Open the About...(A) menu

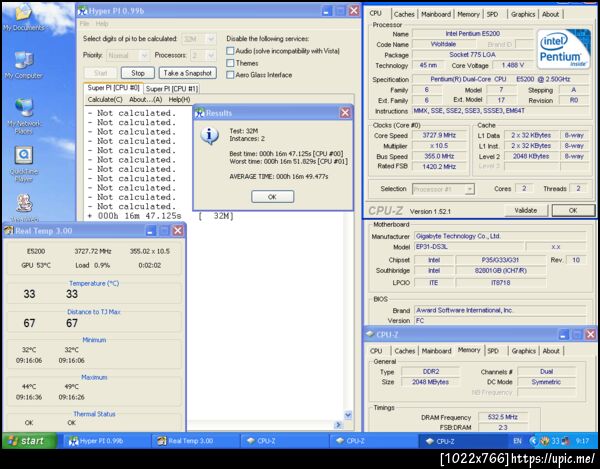coord(145,99)
